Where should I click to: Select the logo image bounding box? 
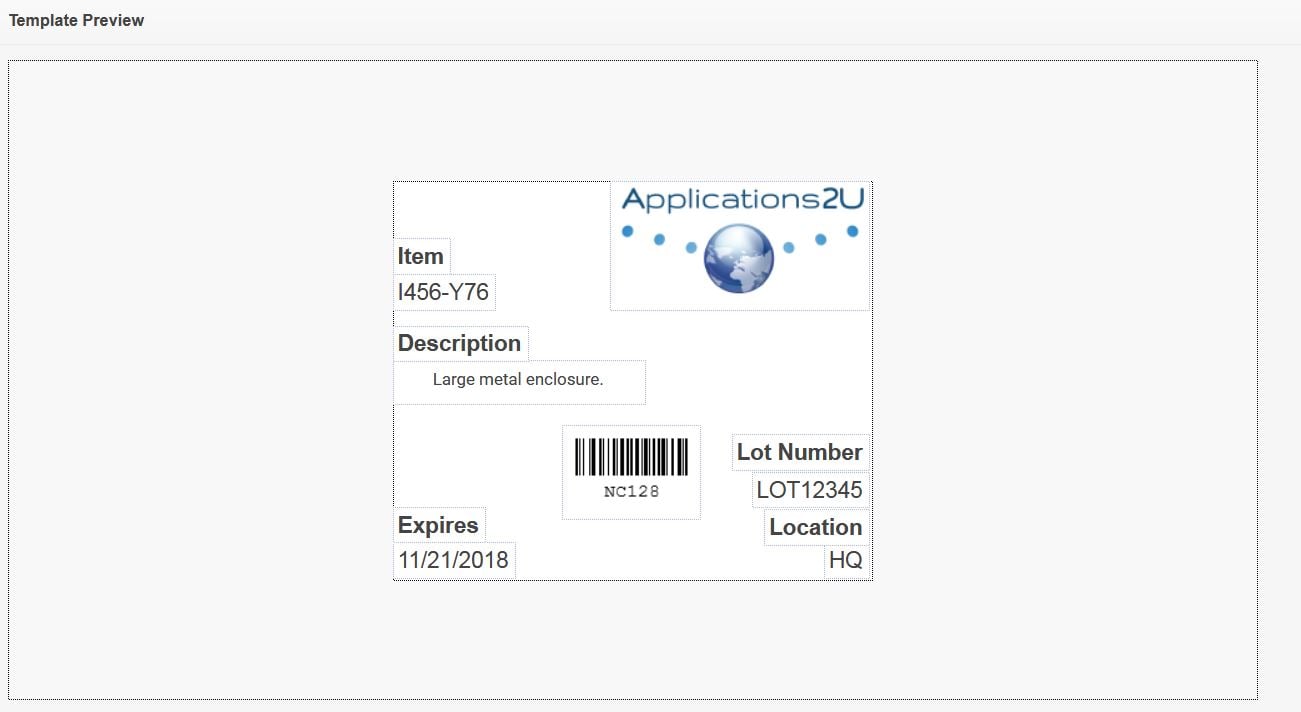740,245
